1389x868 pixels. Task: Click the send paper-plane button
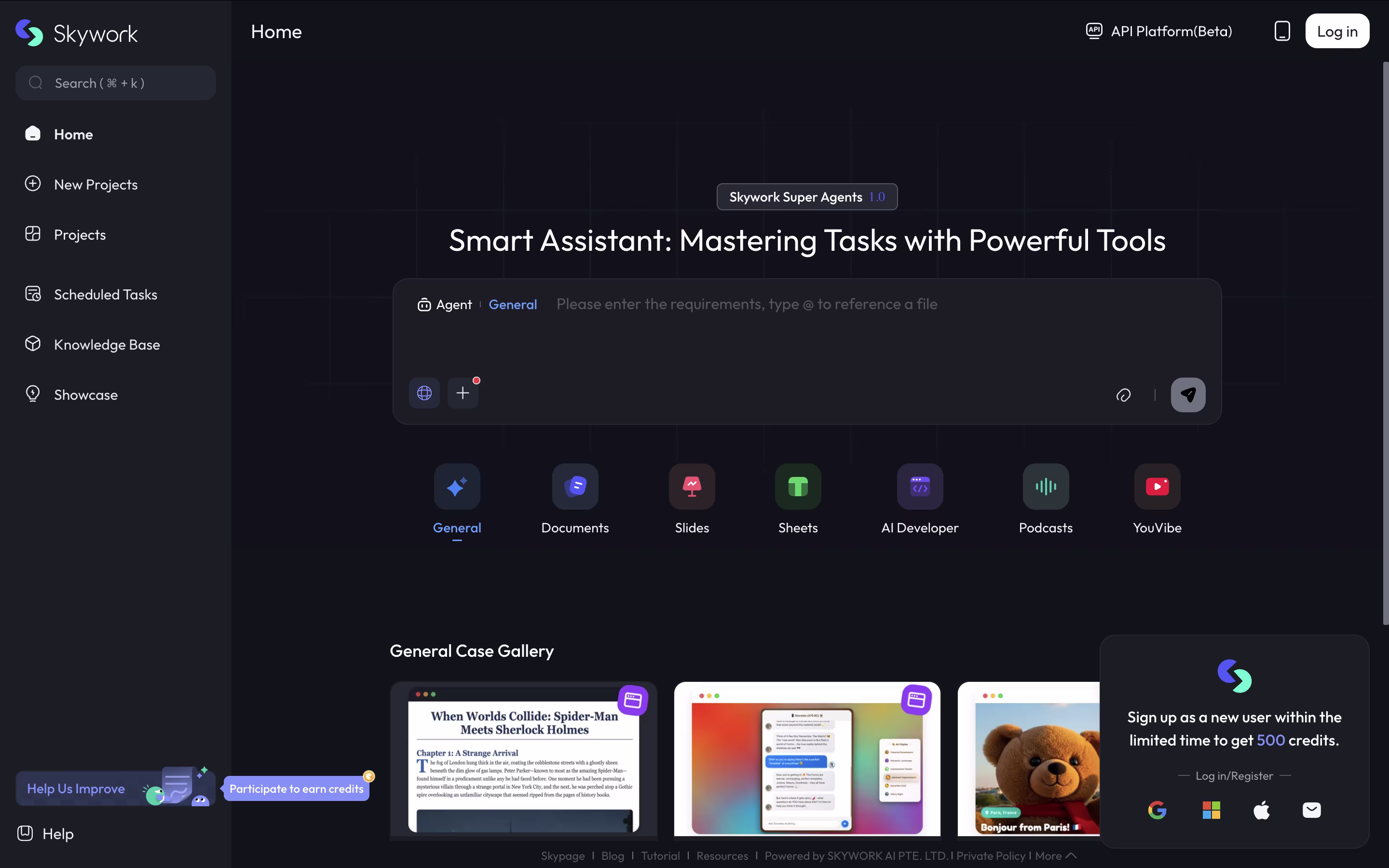[x=1188, y=395]
